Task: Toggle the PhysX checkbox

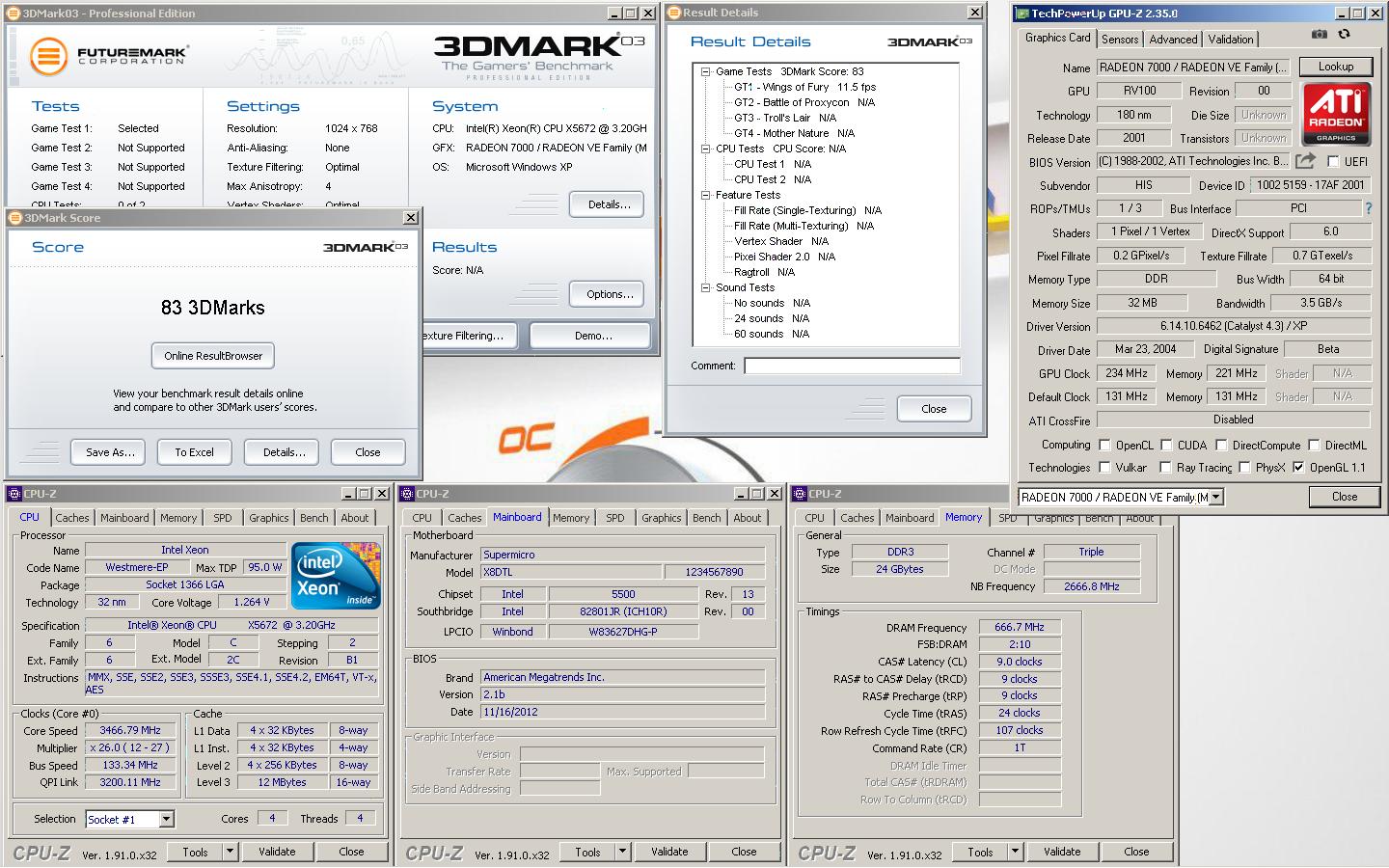Action: point(1244,468)
